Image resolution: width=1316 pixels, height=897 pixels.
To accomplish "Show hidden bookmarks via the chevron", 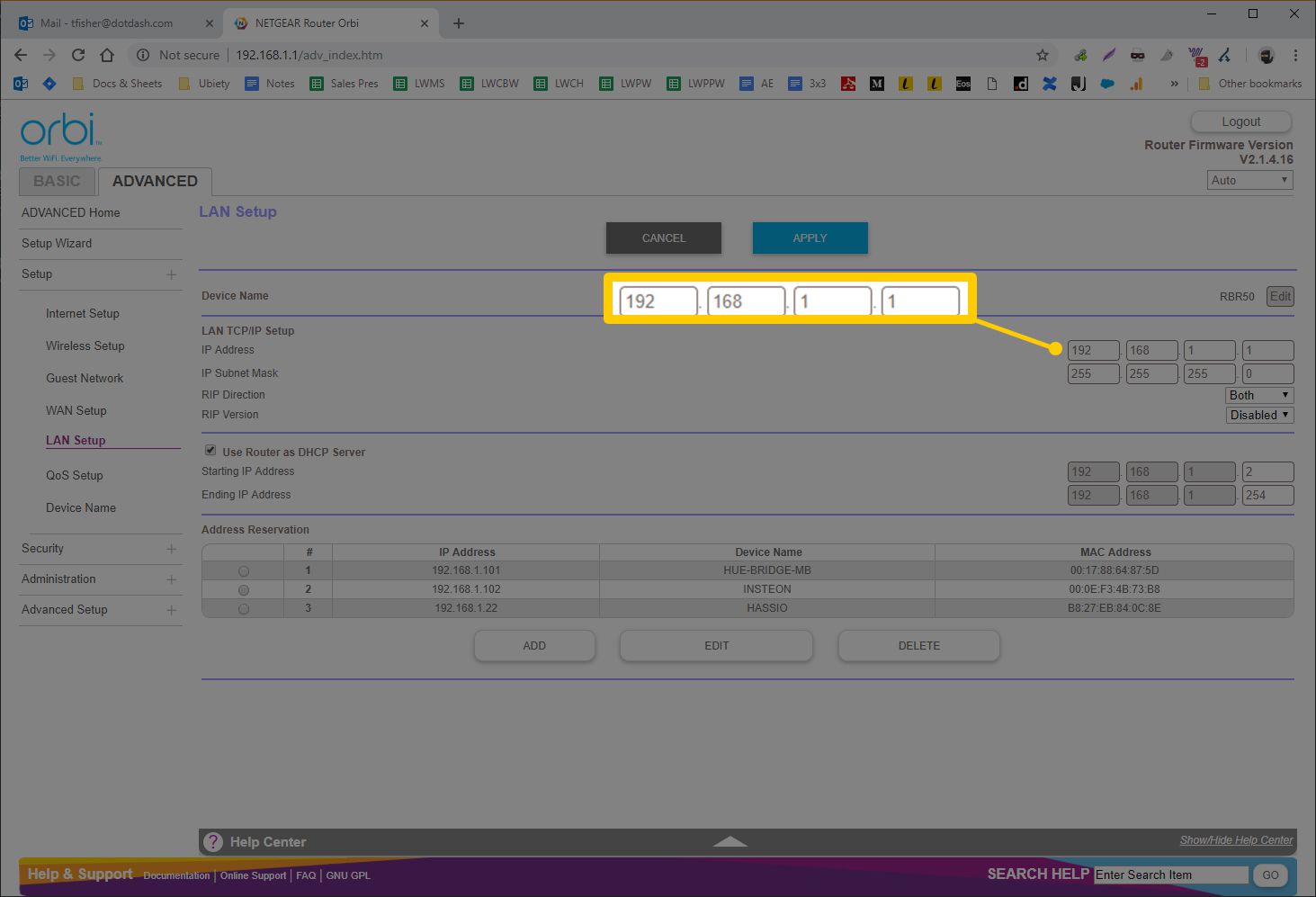I will point(1174,84).
